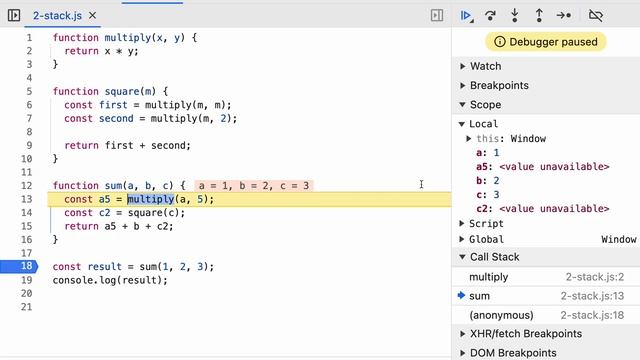This screenshot has height=360, width=640.
Task: Select the (anonymous) call stack frame
Action: coord(546,315)
